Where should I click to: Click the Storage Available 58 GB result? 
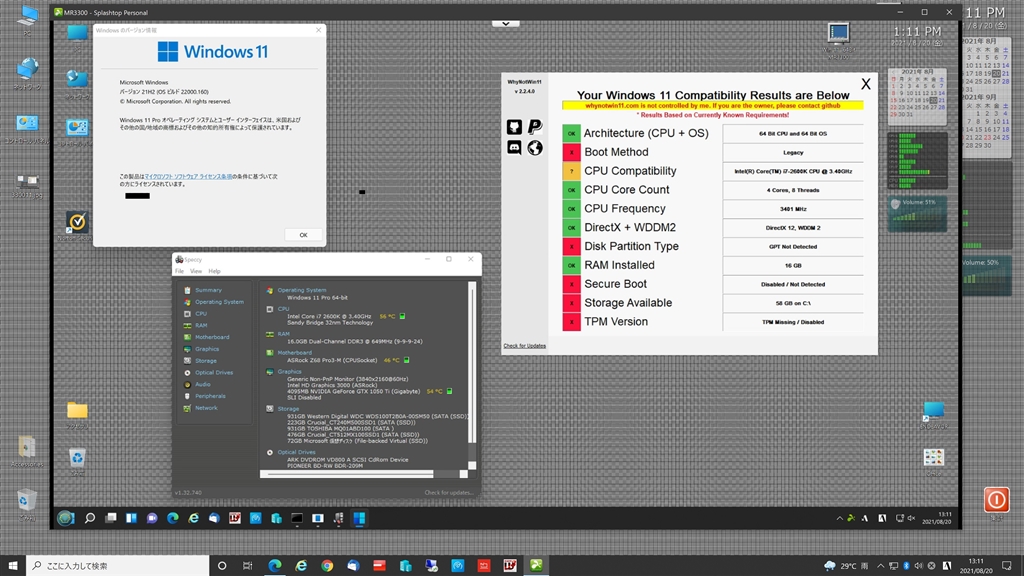[x=793, y=303]
